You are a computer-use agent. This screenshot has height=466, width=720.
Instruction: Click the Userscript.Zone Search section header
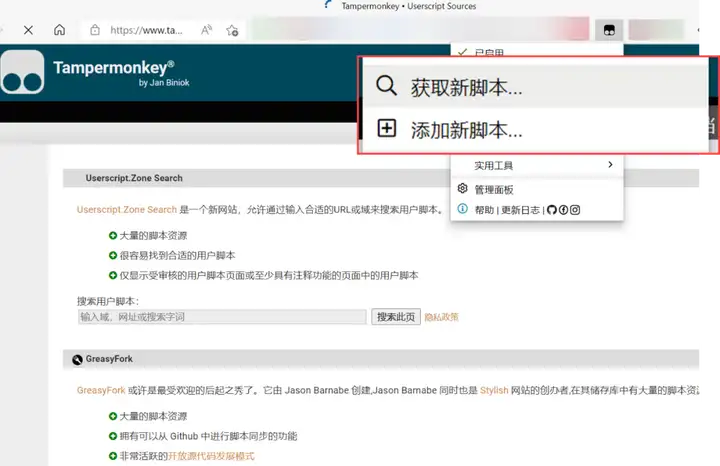[x=381, y=178]
